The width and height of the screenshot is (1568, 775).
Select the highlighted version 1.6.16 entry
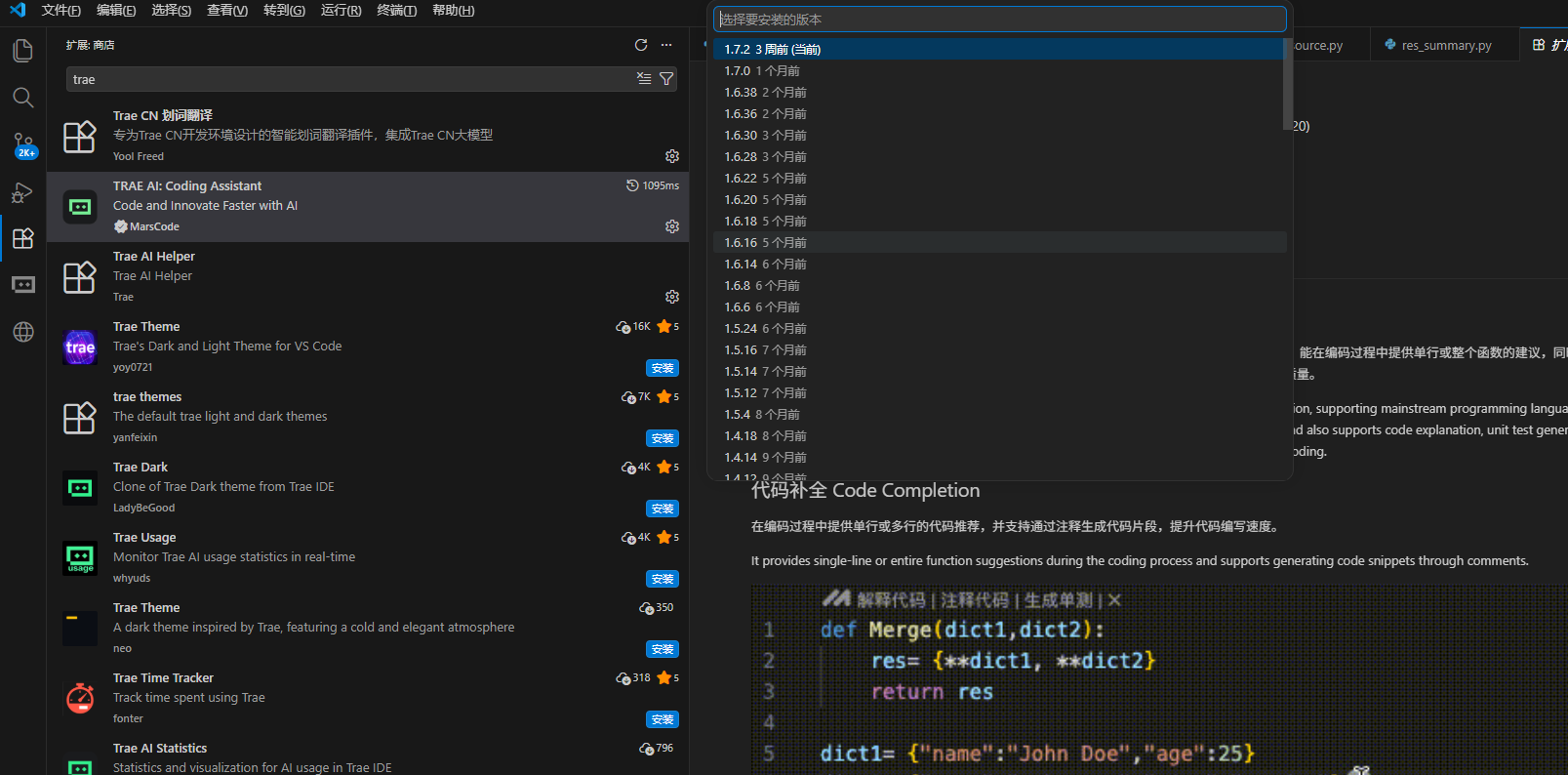(998, 242)
